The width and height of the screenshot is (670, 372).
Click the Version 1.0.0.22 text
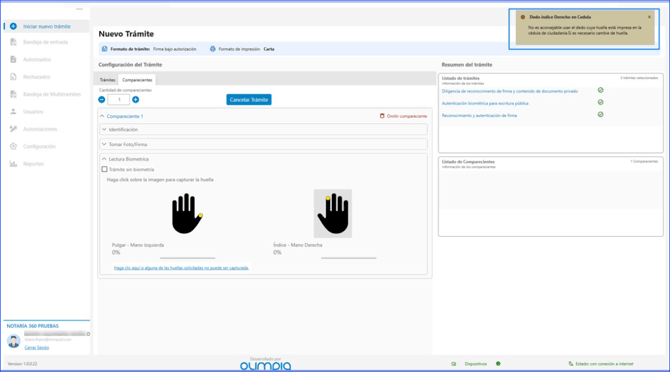23,364
